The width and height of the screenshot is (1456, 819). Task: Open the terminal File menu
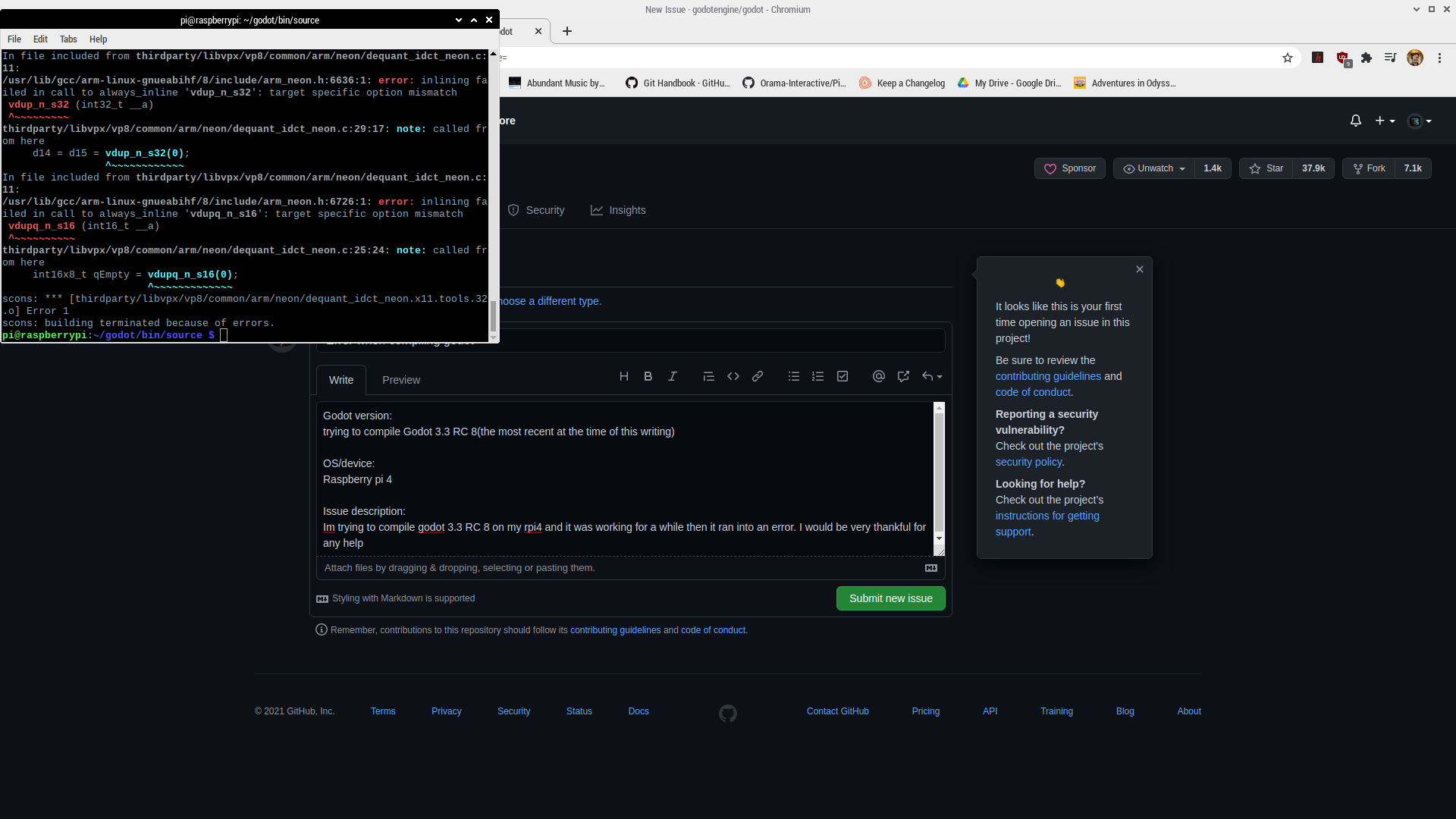tap(14, 39)
